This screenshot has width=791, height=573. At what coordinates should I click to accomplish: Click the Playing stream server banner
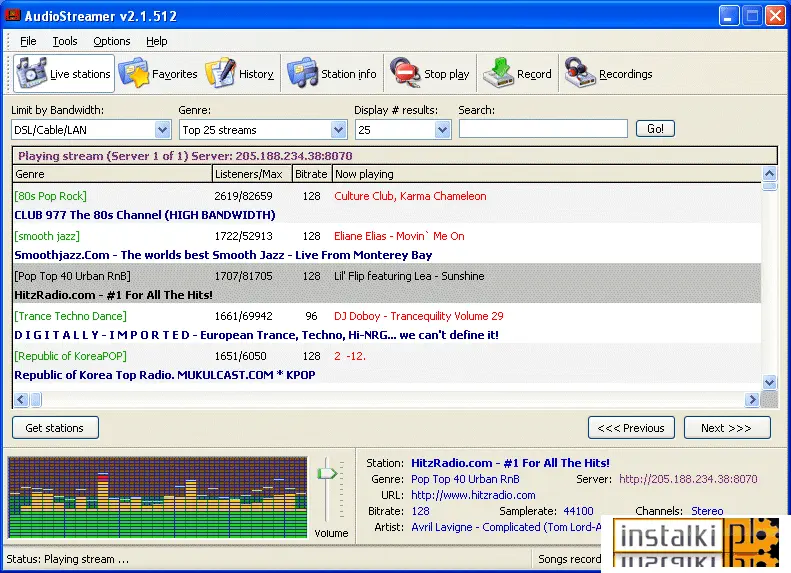point(394,155)
